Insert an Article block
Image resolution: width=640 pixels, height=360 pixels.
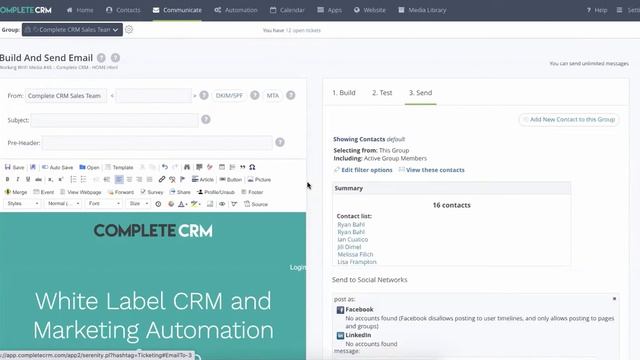pos(203,180)
